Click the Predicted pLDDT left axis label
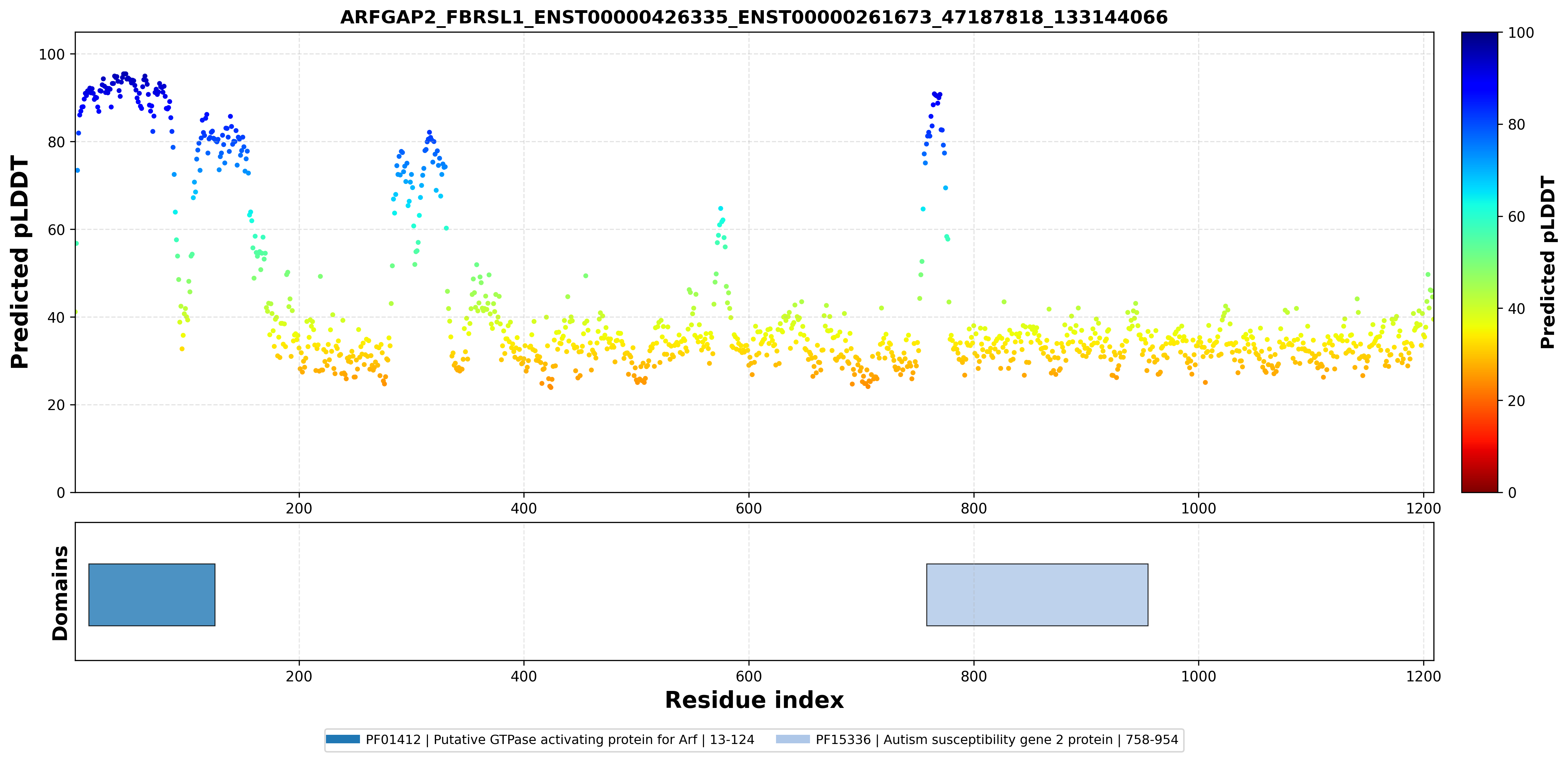This screenshot has height=762, width=1568. click(x=19, y=262)
